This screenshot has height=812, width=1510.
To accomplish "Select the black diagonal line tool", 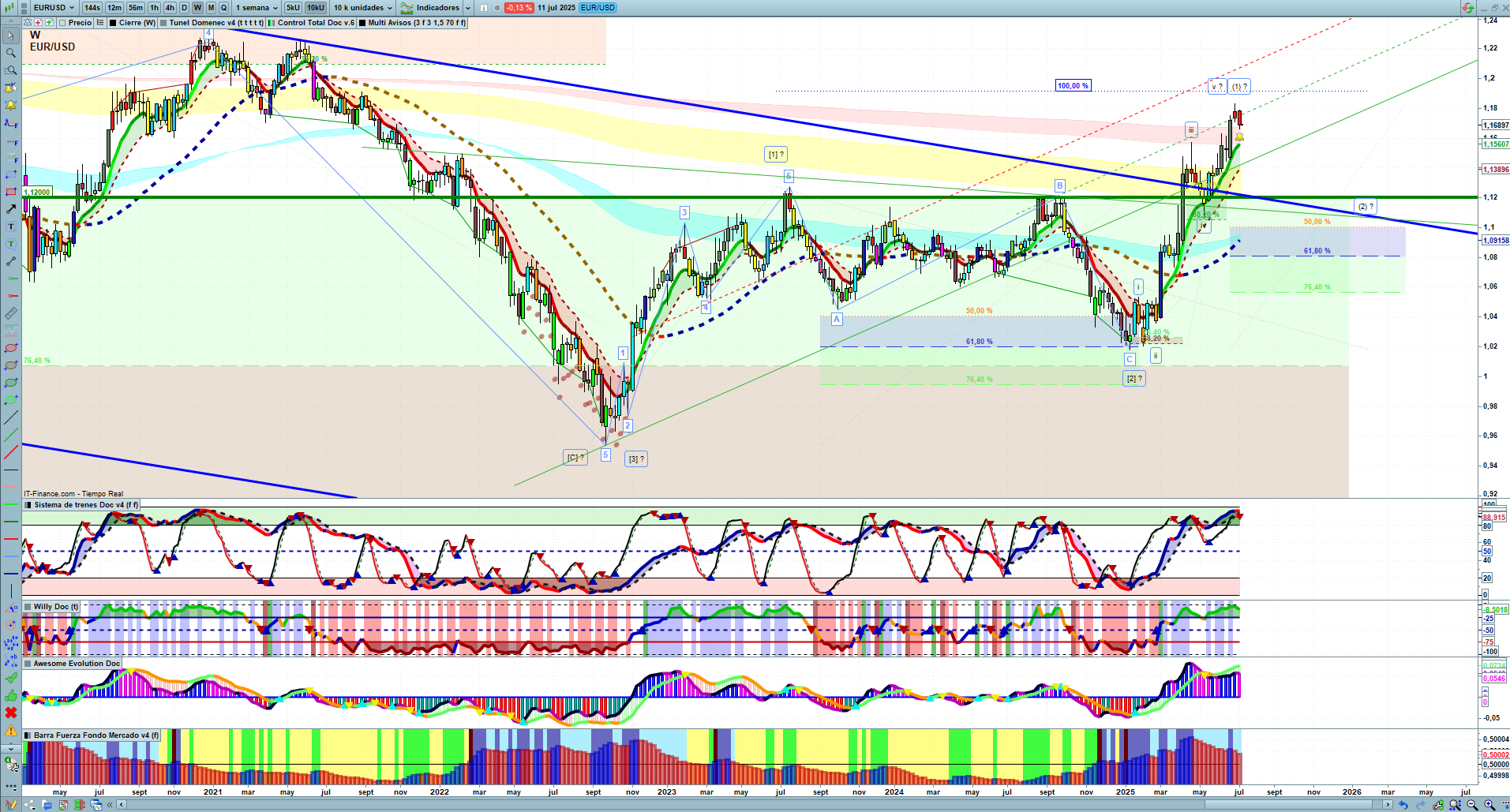I will point(11,417).
